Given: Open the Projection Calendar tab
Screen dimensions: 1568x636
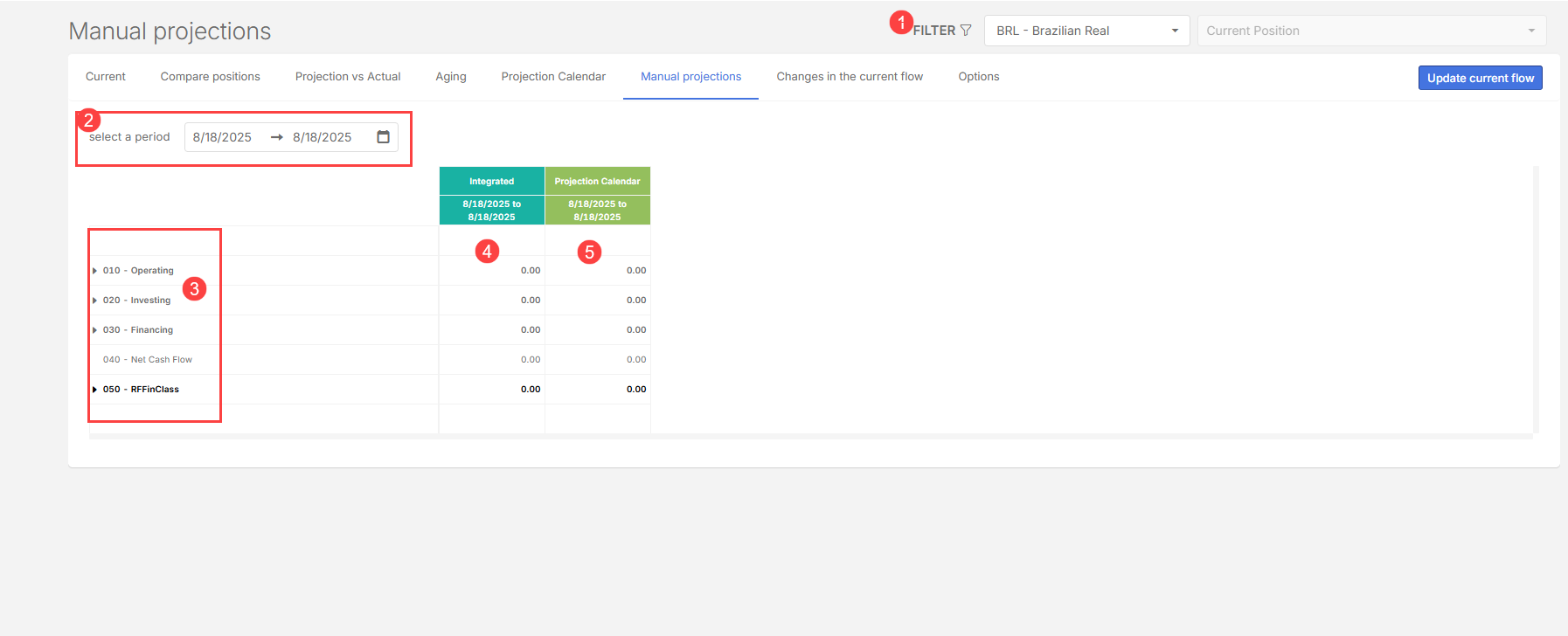Looking at the screenshot, I should (553, 77).
